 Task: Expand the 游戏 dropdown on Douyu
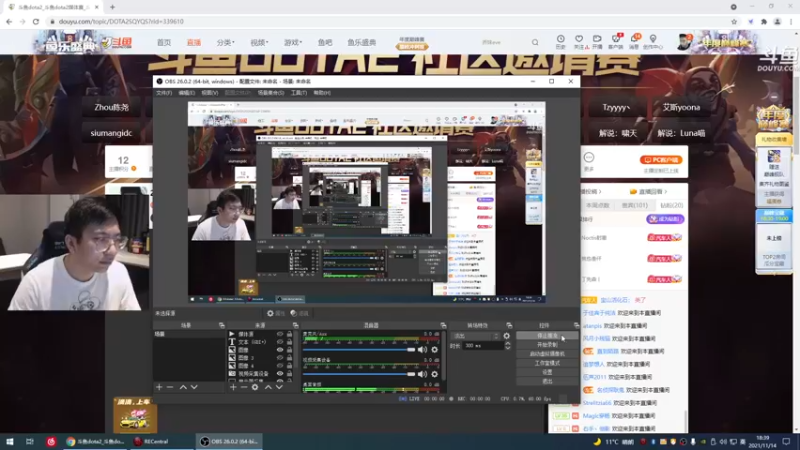click(x=293, y=42)
